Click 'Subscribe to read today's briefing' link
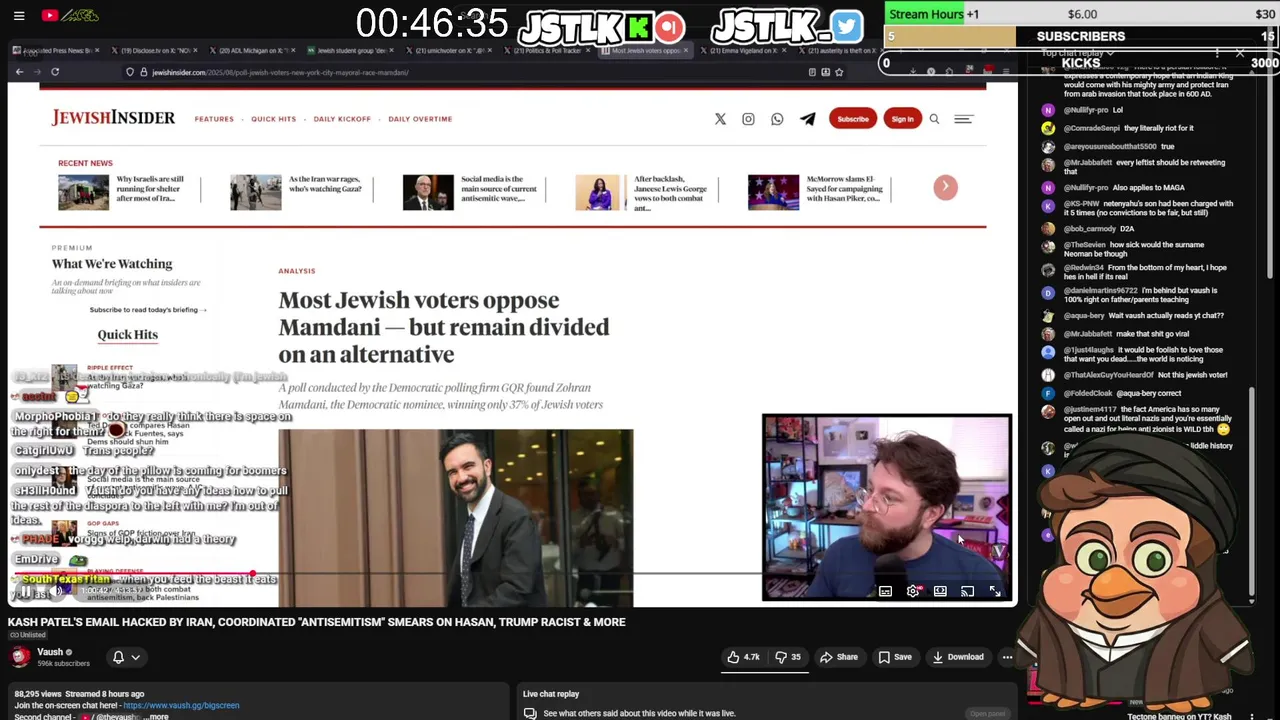Screen dimensions: 1280x720 (x=148, y=310)
